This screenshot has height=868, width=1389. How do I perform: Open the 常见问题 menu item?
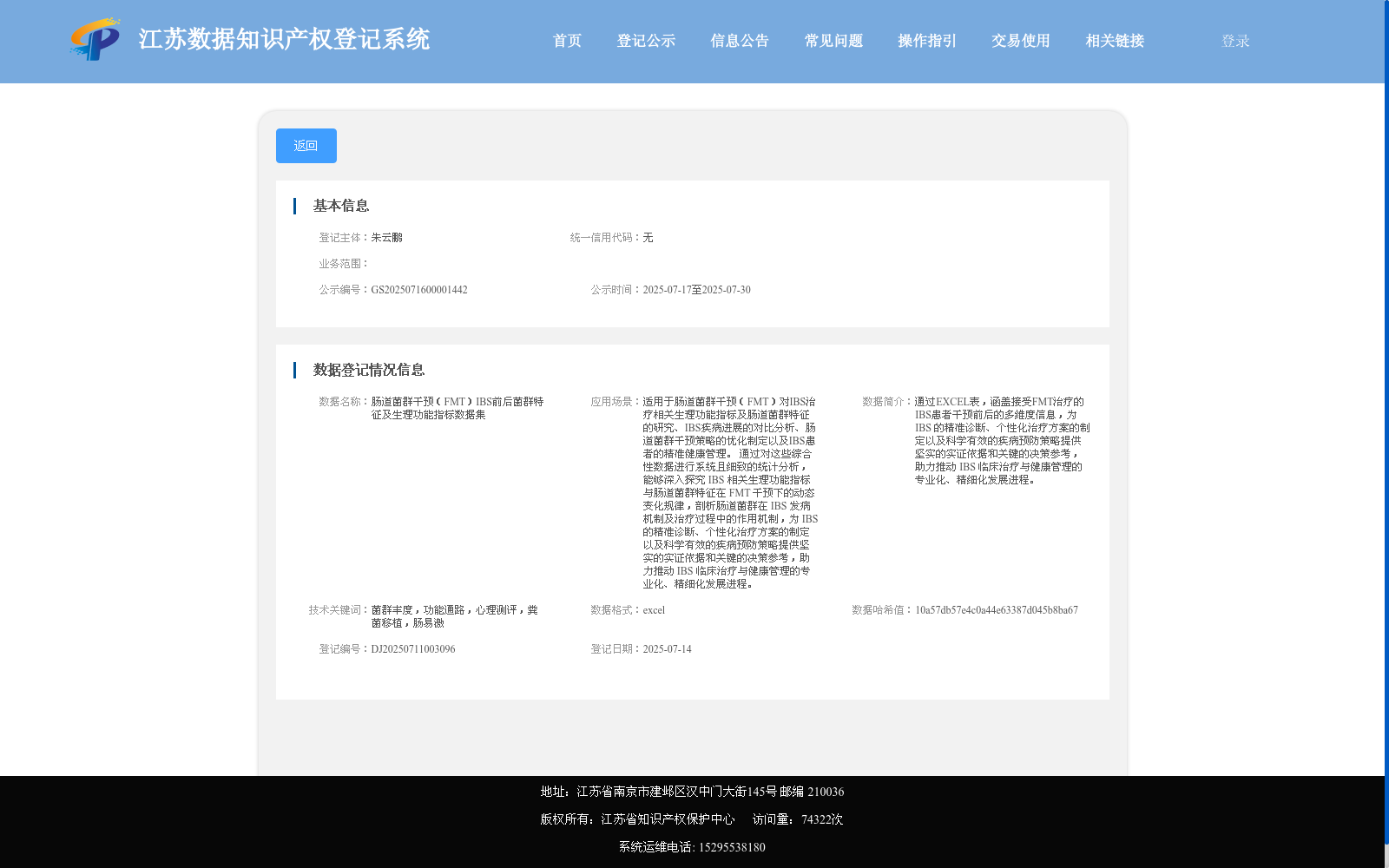833,41
